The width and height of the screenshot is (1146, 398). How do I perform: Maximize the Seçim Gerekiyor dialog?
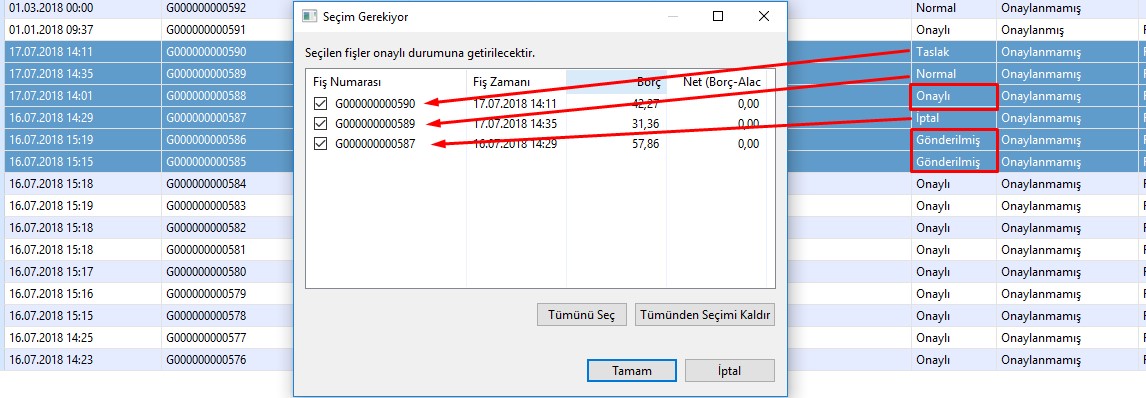coord(718,16)
